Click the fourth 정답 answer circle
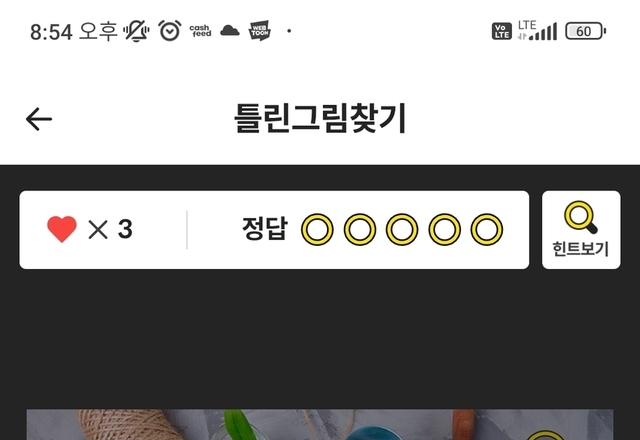The width and height of the screenshot is (640, 440). click(x=444, y=229)
